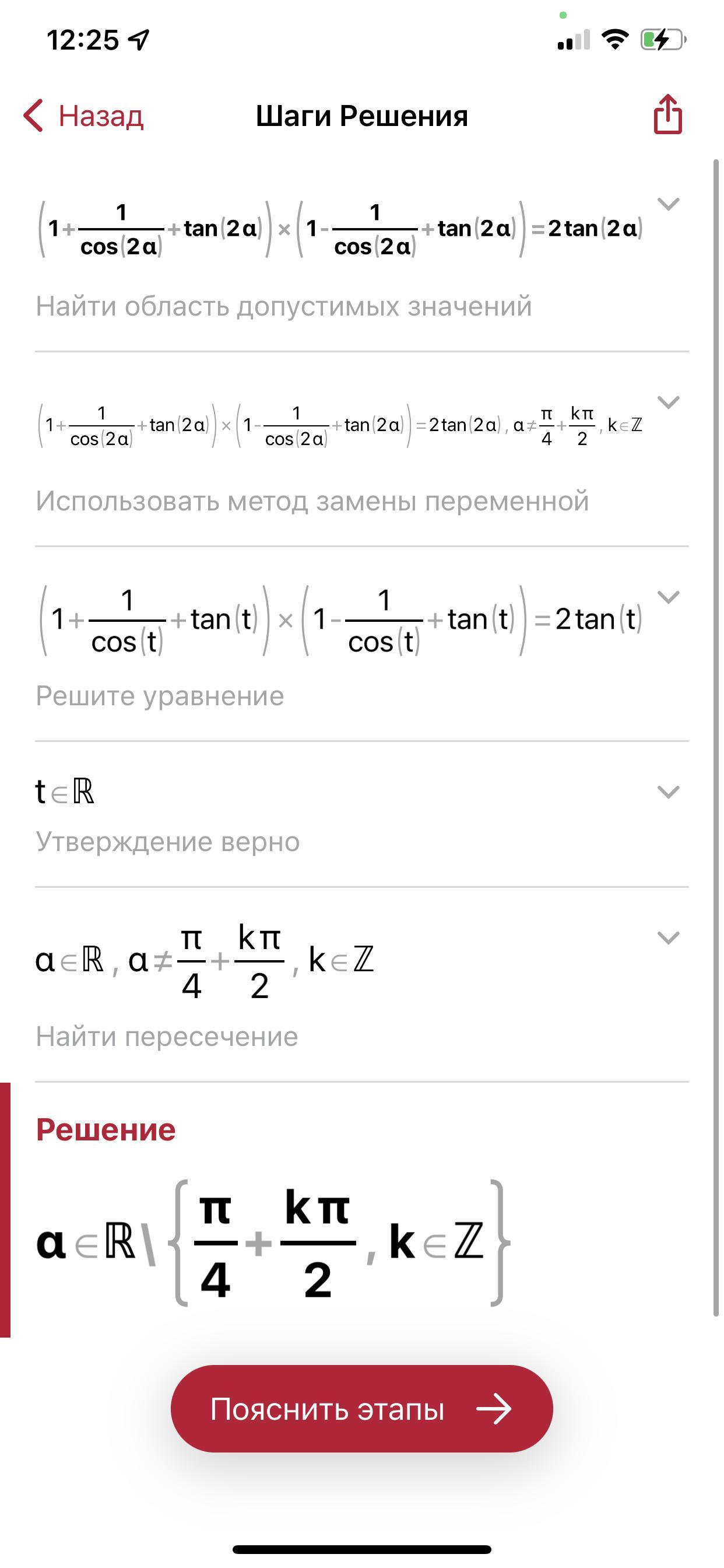The width and height of the screenshot is (724, 1568).
Task: Tap the arrow on Пояснить этапы button
Action: (493, 1409)
